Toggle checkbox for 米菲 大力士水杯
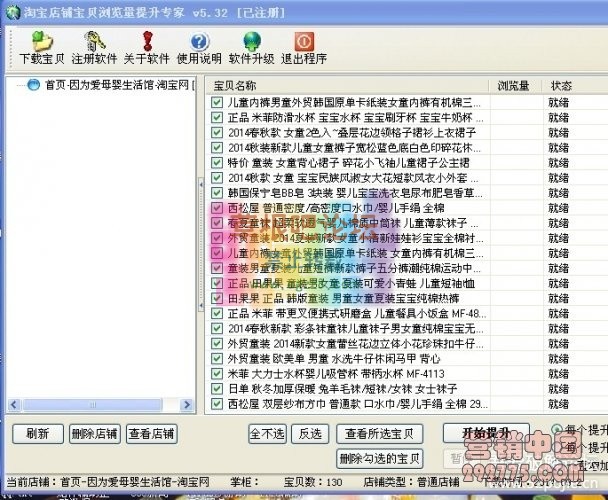The width and height of the screenshot is (608, 500). 217,374
